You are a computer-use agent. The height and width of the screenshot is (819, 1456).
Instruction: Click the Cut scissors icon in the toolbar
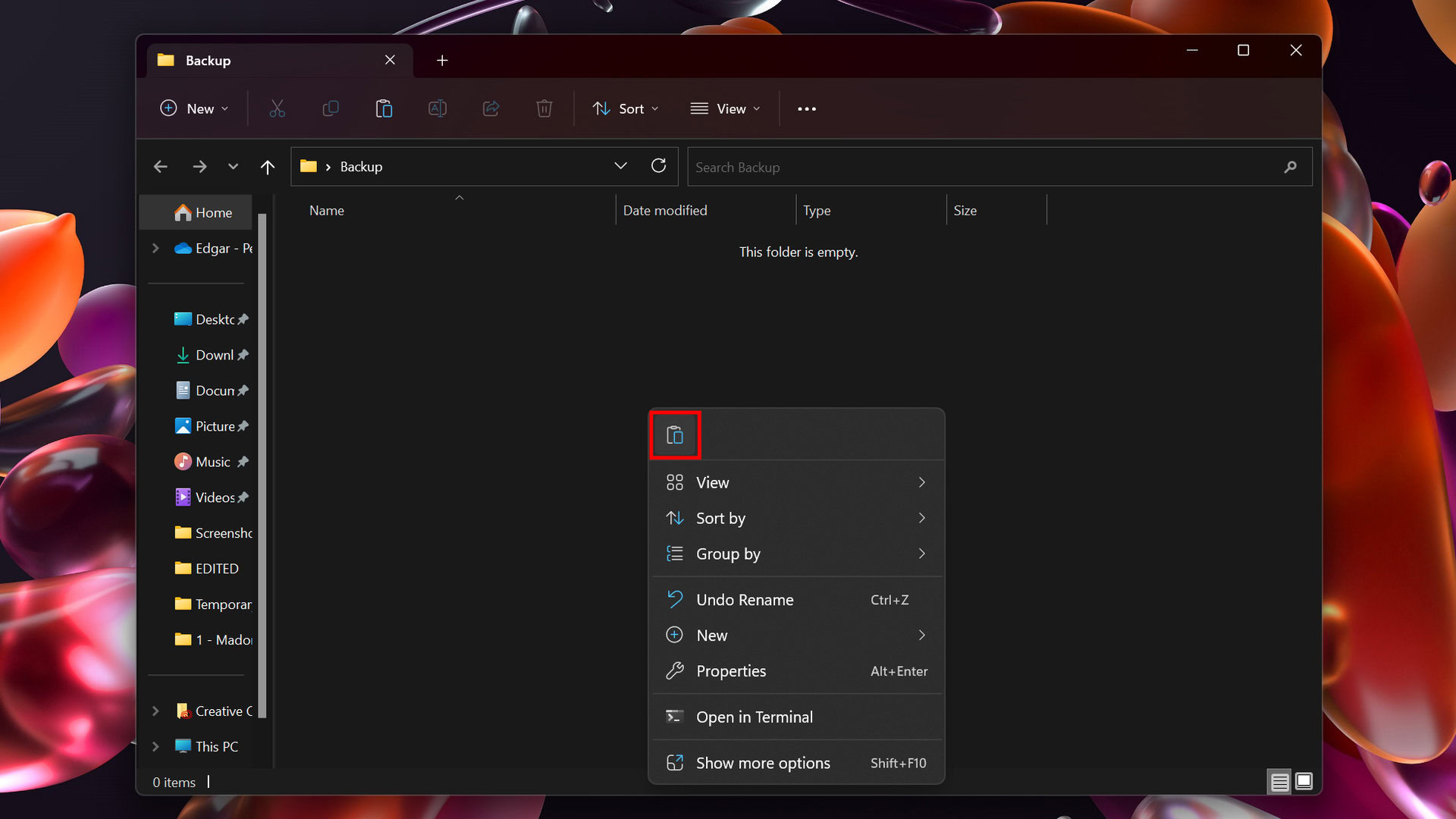click(278, 109)
